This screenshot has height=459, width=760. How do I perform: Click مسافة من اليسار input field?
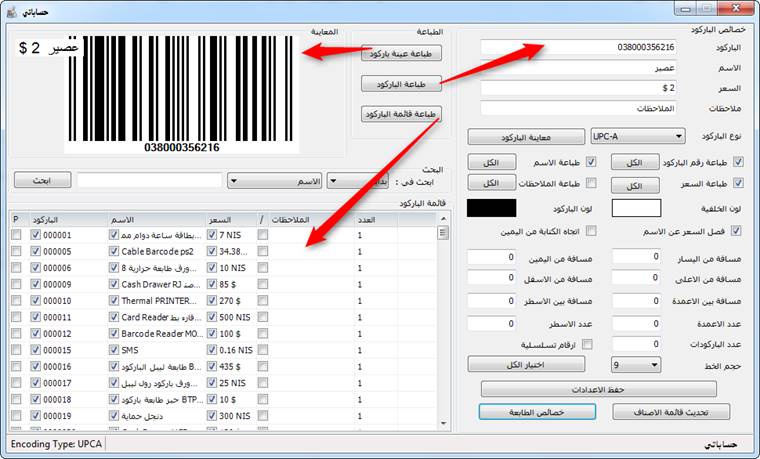tap(636, 256)
